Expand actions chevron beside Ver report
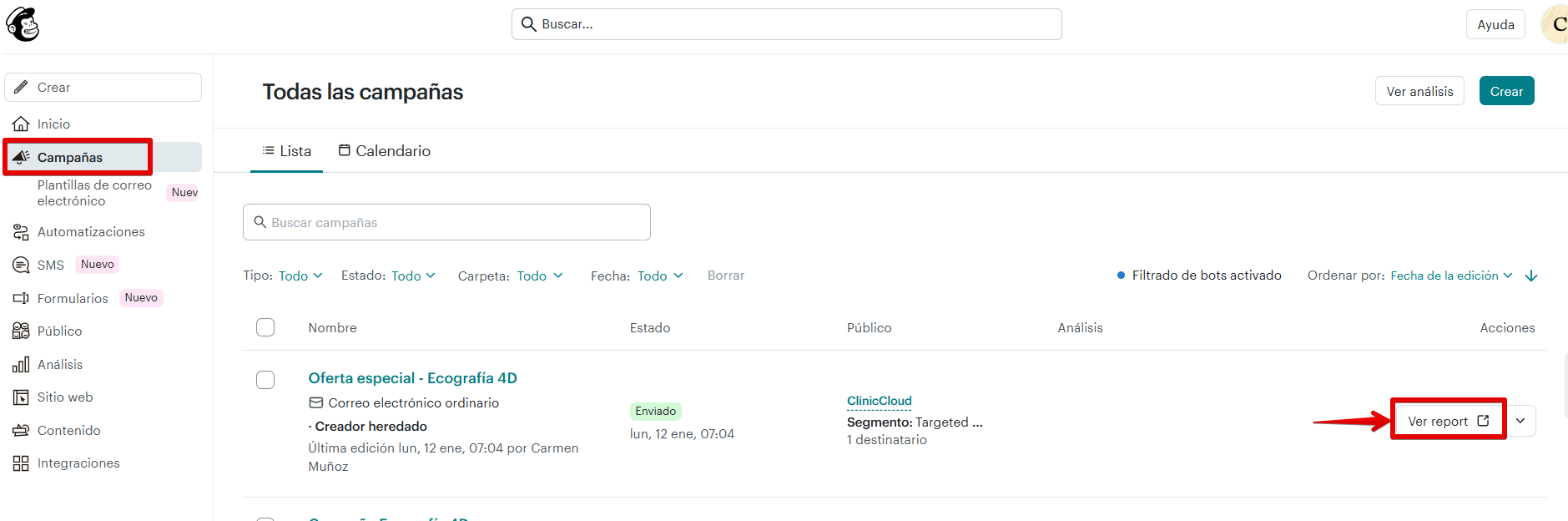Screen dimensions: 1568x521 click(x=1520, y=421)
